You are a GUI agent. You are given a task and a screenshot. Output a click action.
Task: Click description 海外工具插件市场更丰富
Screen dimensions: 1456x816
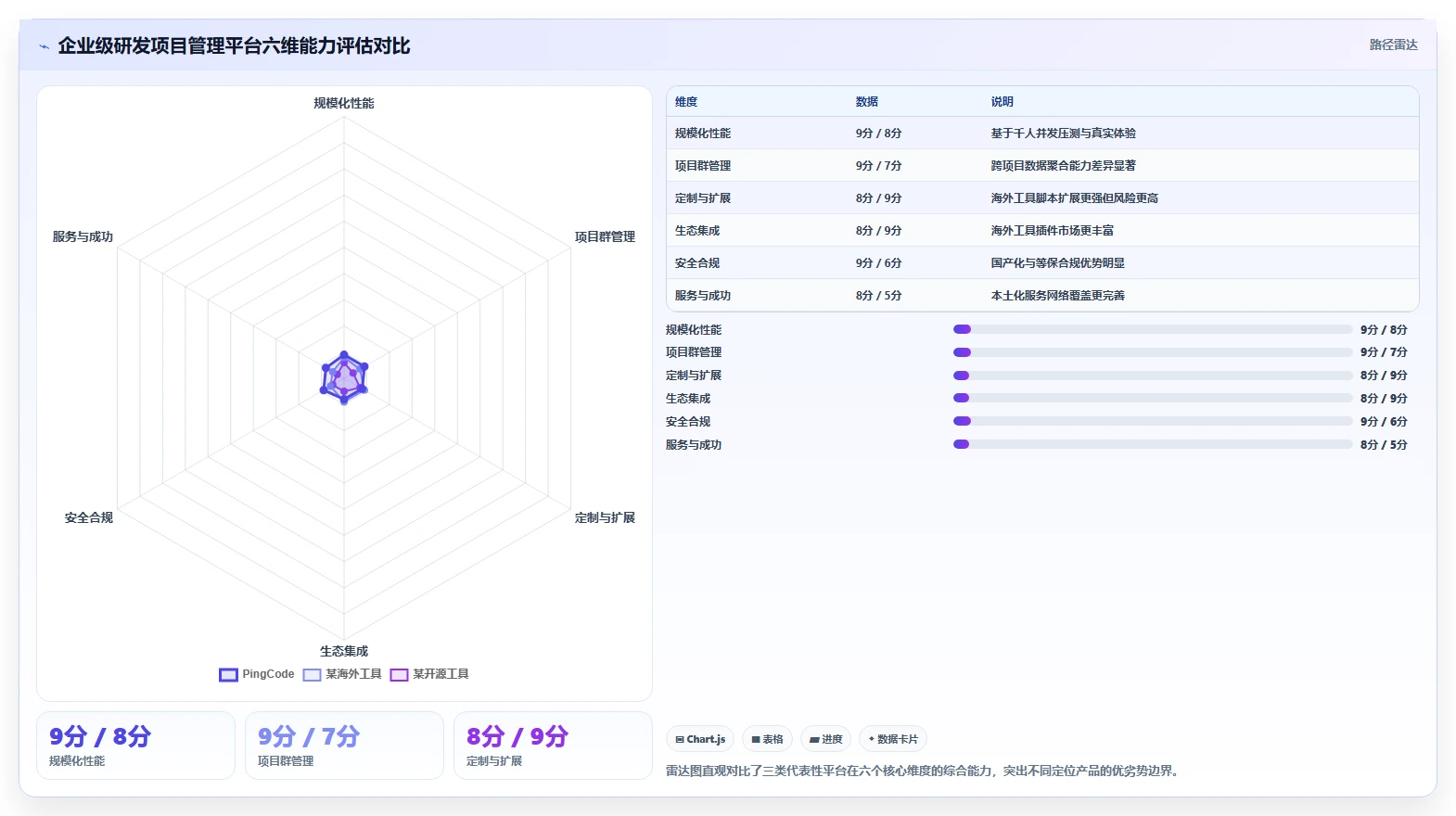pyautogui.click(x=1053, y=231)
